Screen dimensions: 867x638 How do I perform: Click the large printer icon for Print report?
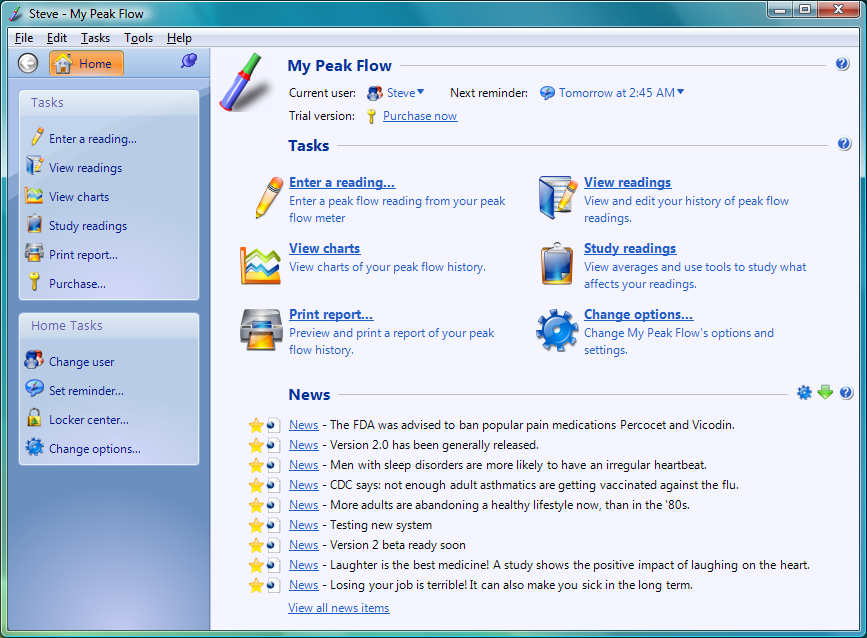261,330
